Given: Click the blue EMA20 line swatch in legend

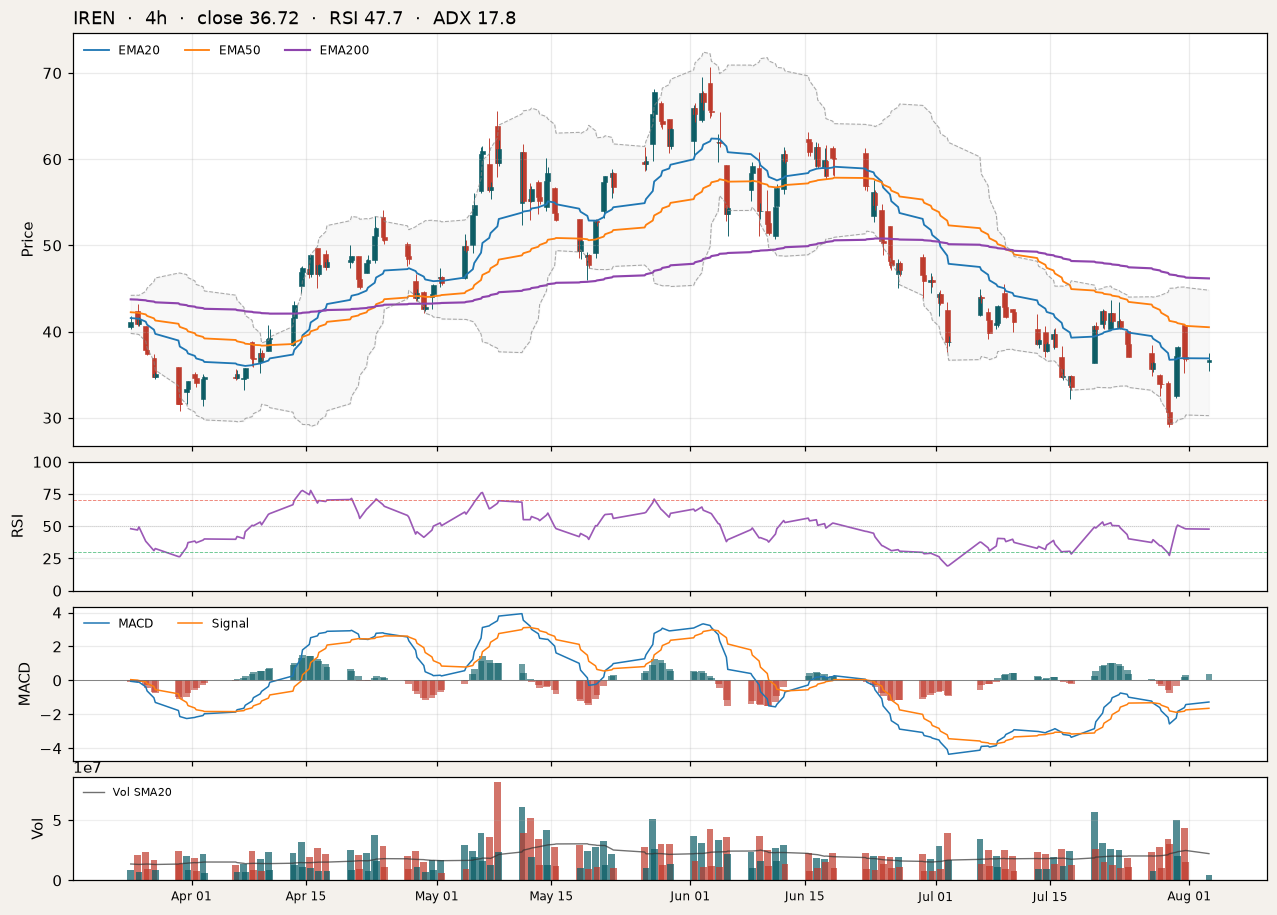Looking at the screenshot, I should 97,50.
